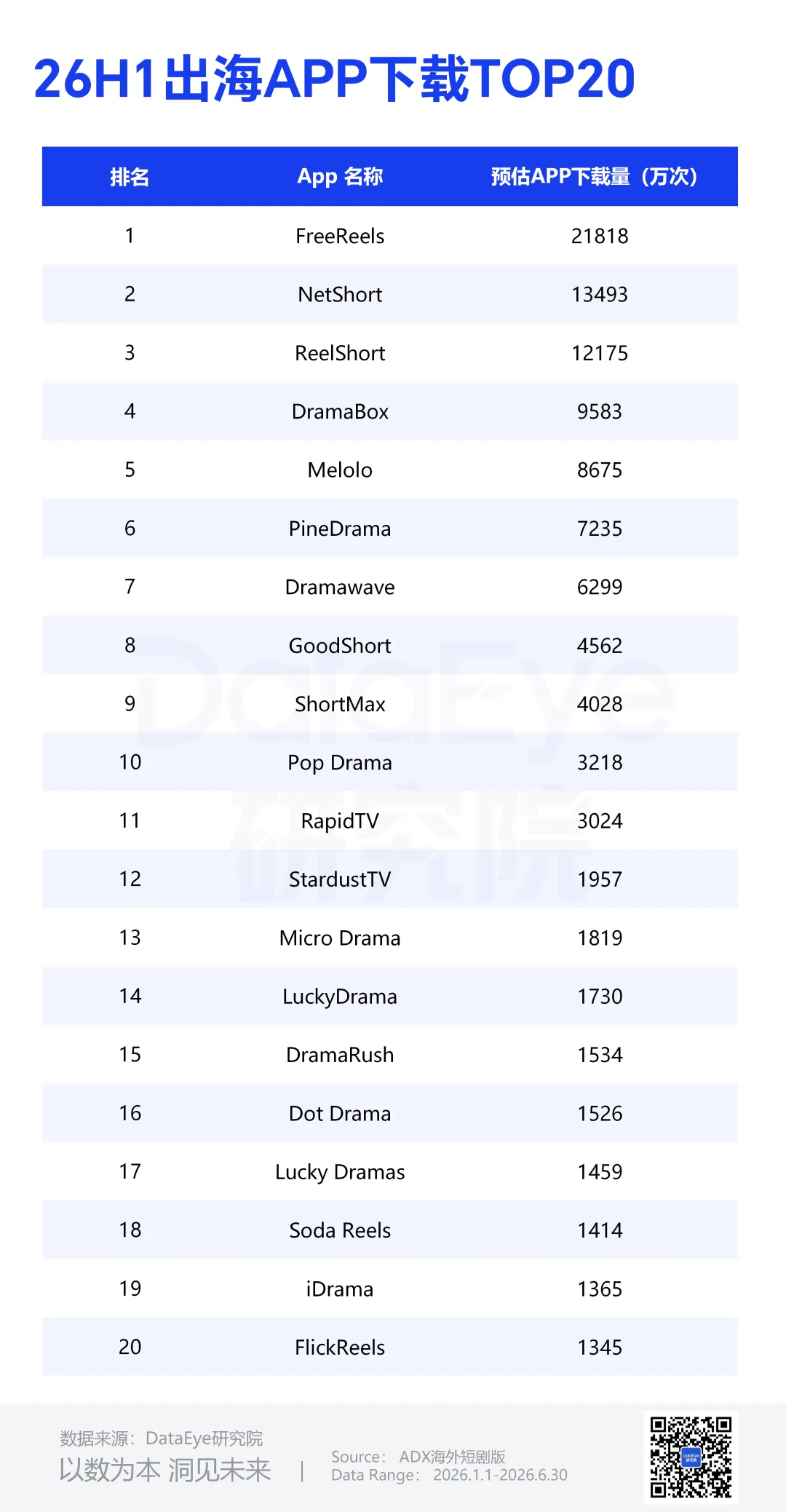This screenshot has height=1512, width=786.
Task: Click the 数据来源 DataEye研究院 text
Action: [162, 1438]
